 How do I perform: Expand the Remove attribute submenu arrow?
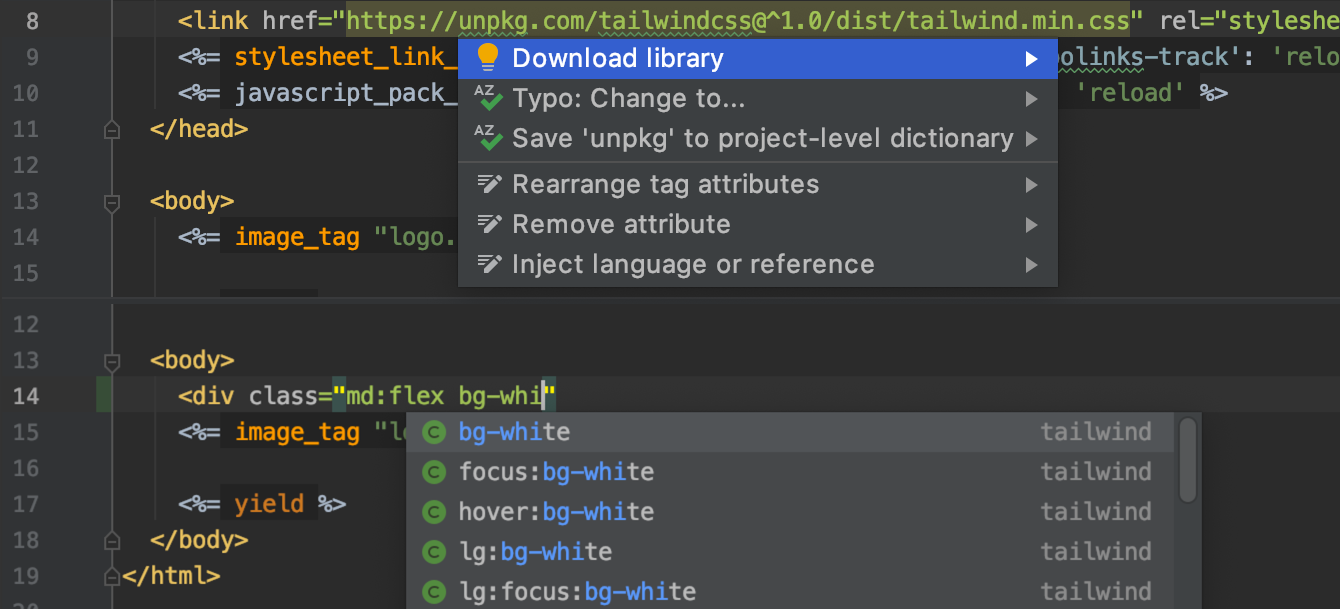click(1031, 225)
